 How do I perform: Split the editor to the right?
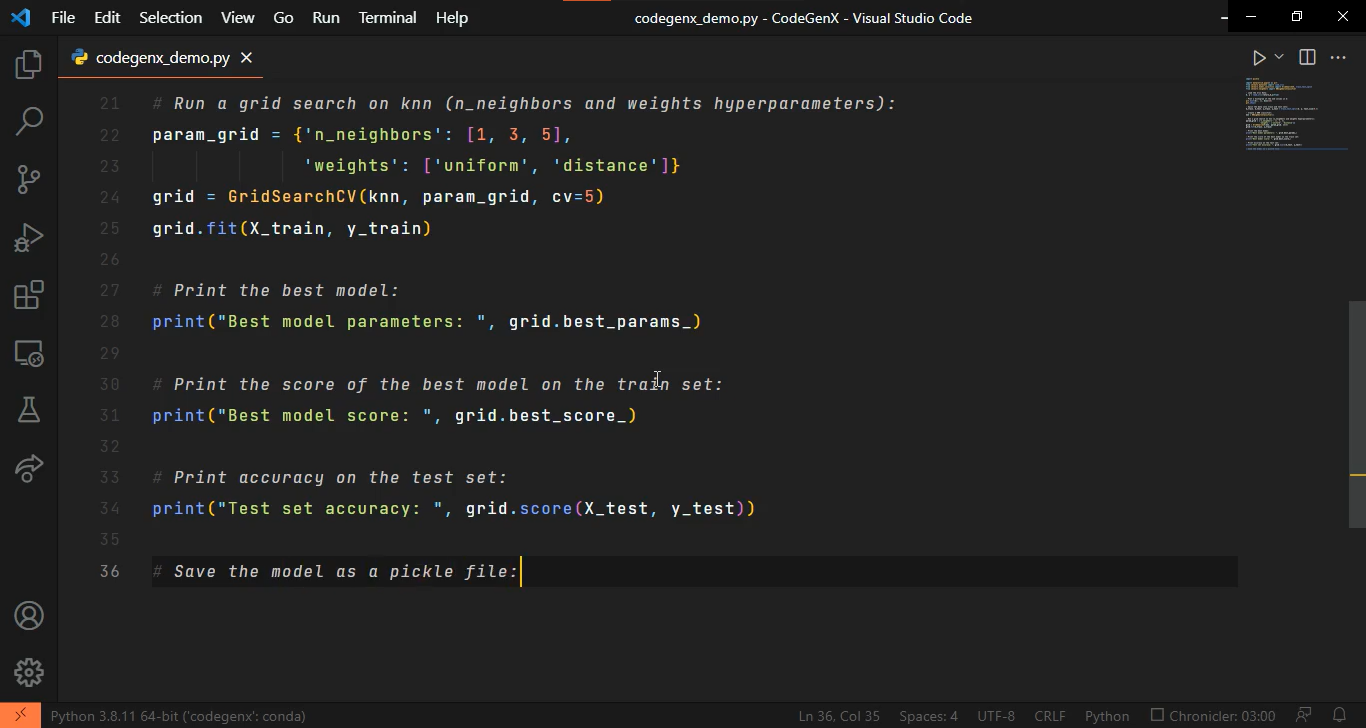1307,58
